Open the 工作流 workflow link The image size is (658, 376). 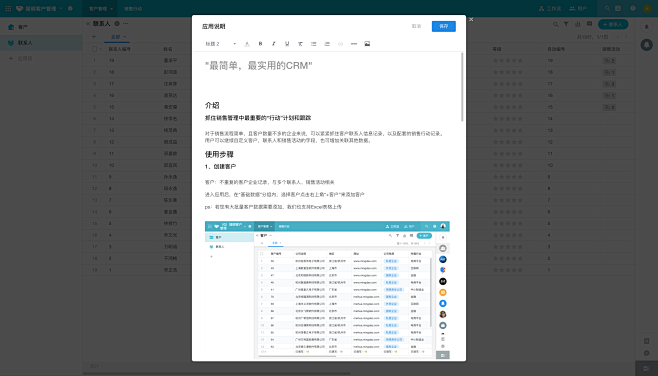(x=550, y=8)
